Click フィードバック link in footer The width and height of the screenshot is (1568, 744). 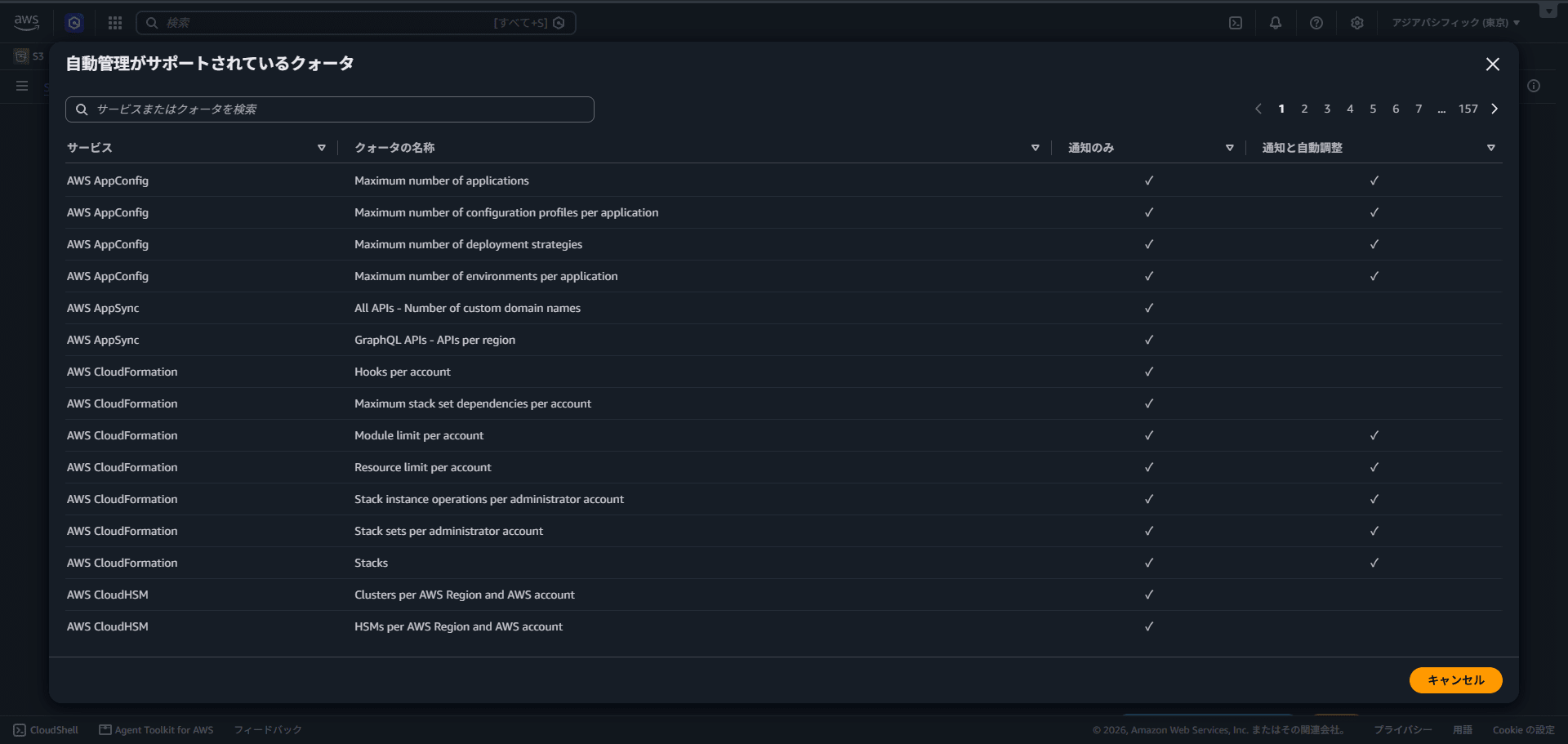click(268, 730)
